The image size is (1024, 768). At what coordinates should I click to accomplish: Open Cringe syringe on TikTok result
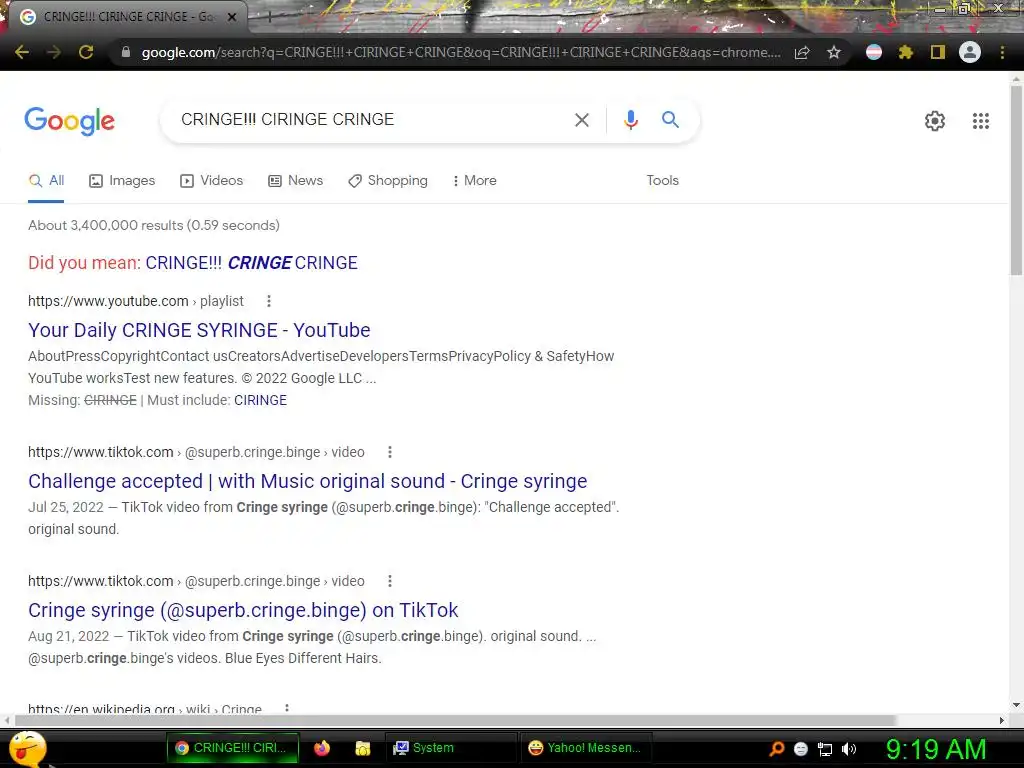coord(243,610)
